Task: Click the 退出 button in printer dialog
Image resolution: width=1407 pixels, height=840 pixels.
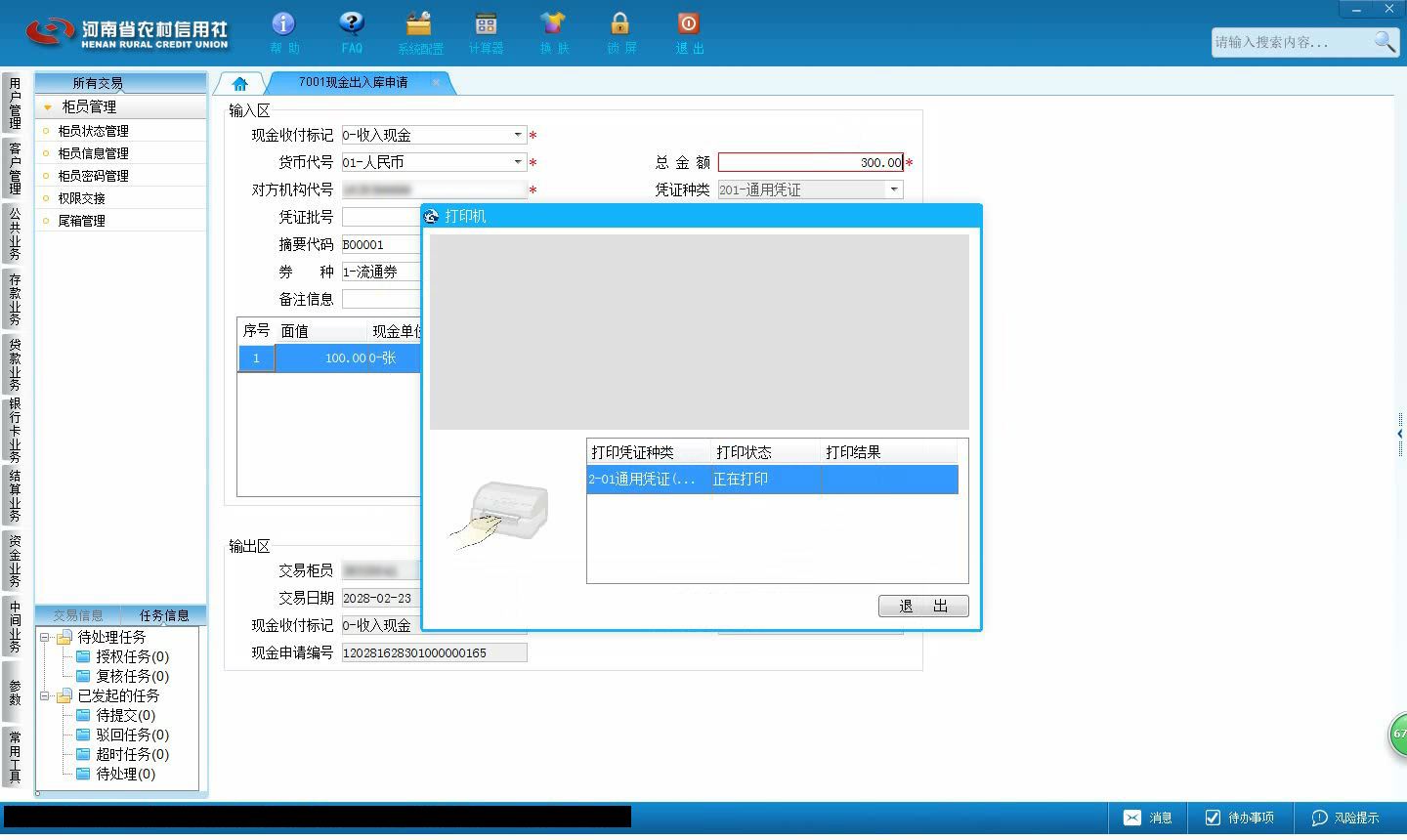Action: pos(923,607)
